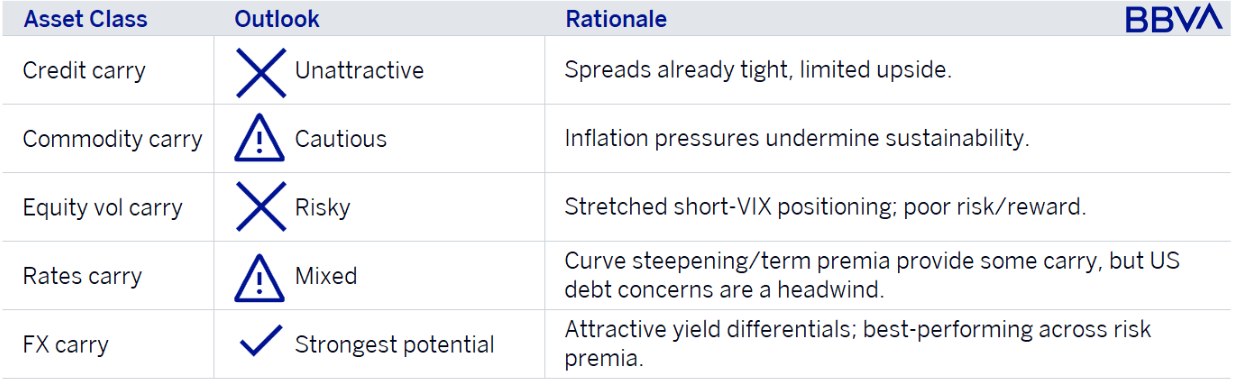
Task: Click the BBVA logo
Action: click(1173, 18)
